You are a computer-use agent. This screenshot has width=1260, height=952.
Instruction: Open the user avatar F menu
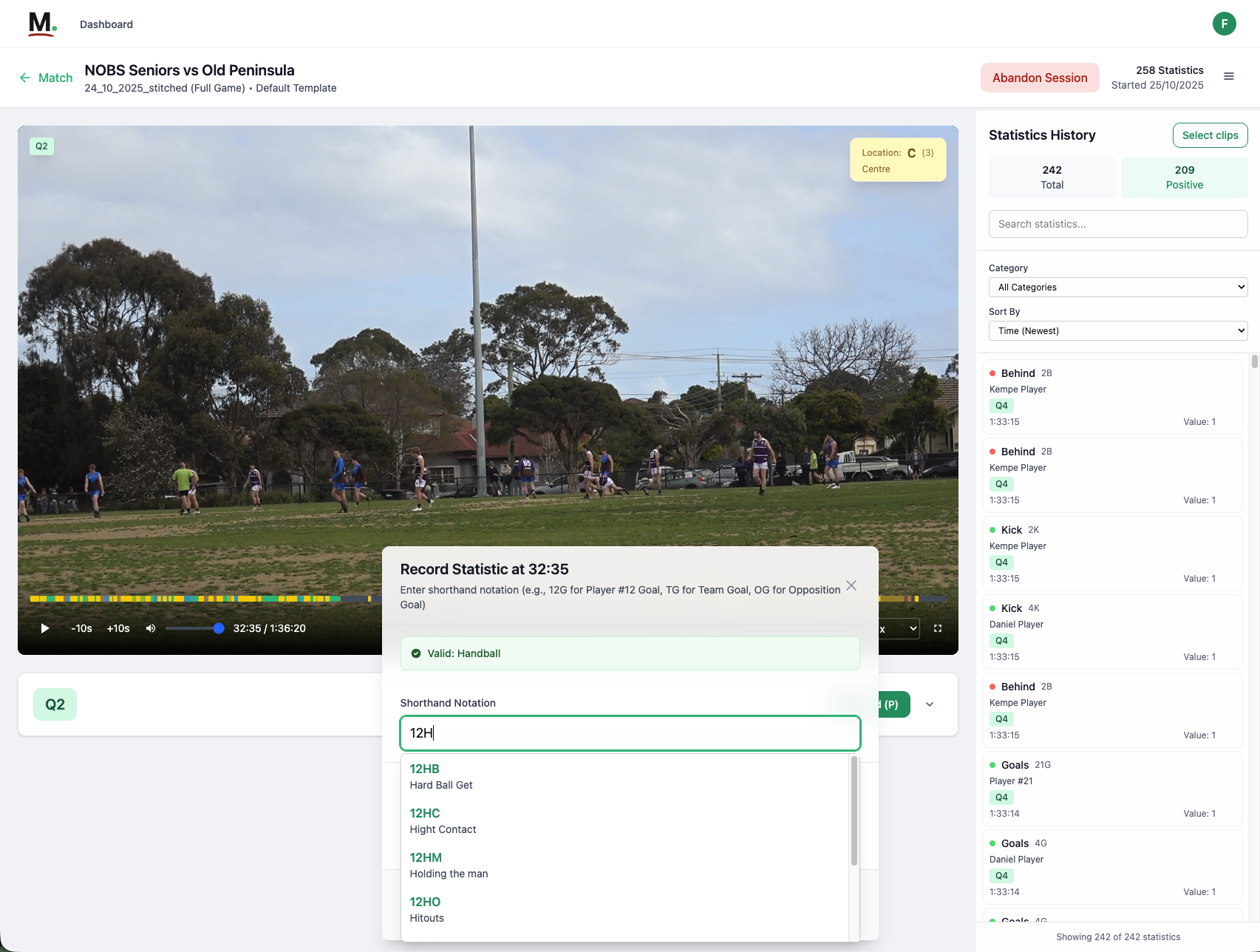tap(1224, 24)
